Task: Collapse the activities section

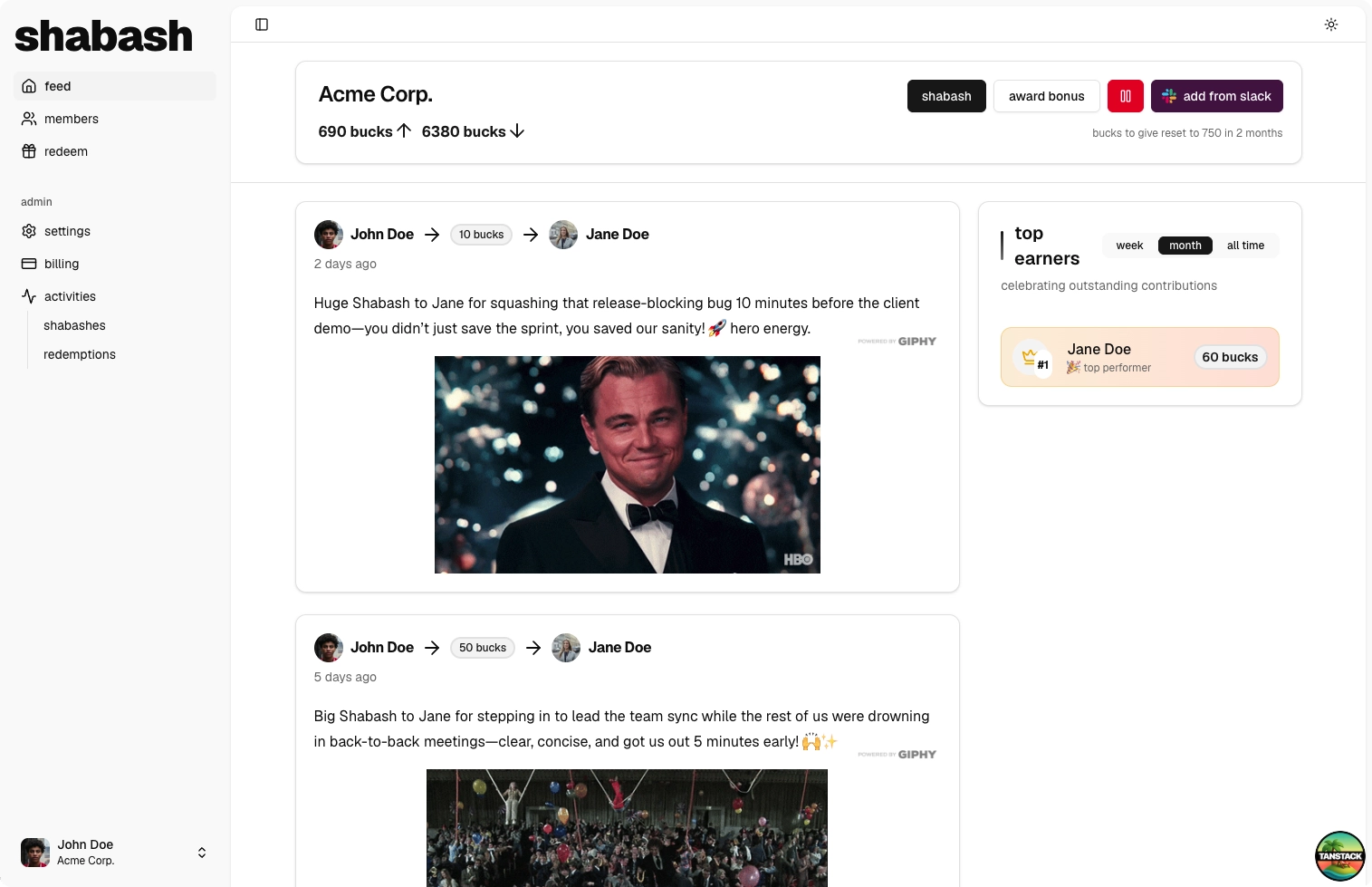Action: point(115,296)
